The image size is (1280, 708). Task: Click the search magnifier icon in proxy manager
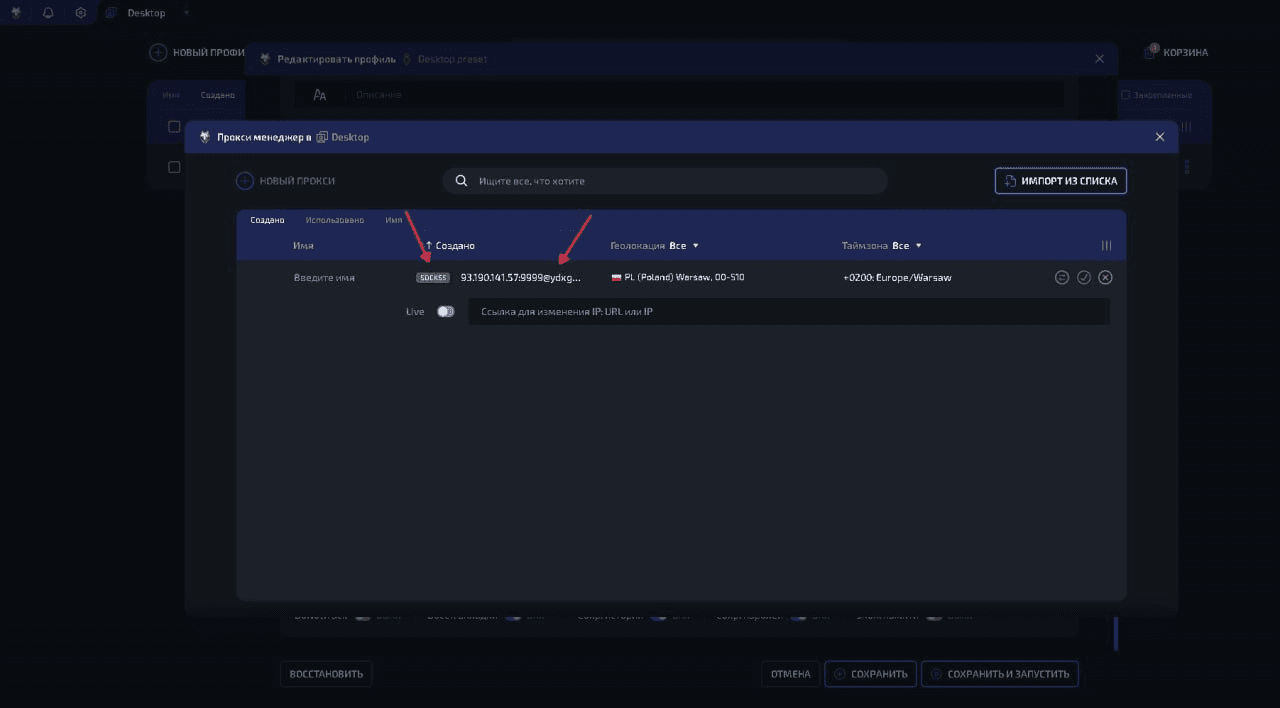[462, 181]
